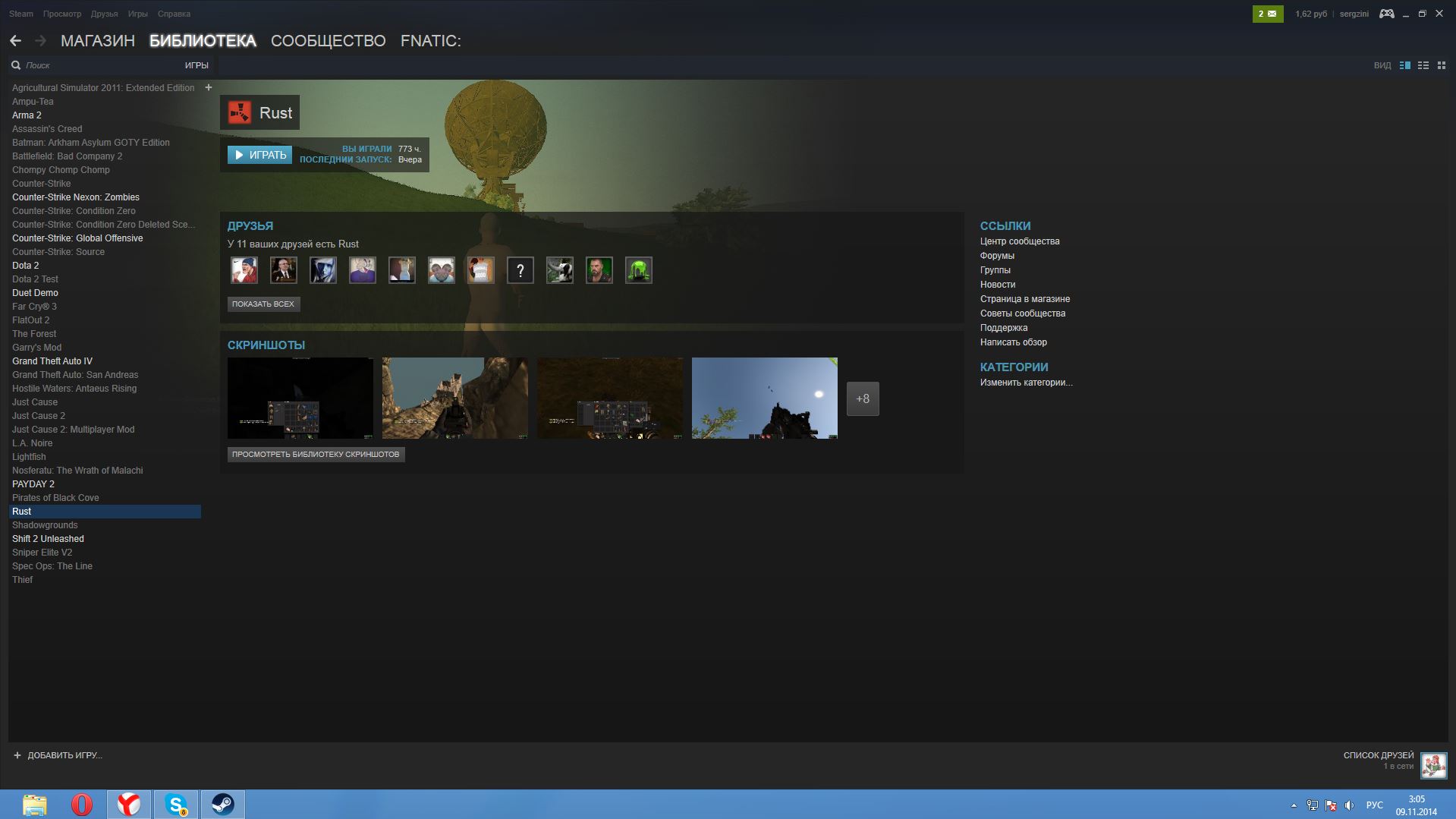
Task: Open the green glowing friend avatar
Action: coord(639,270)
